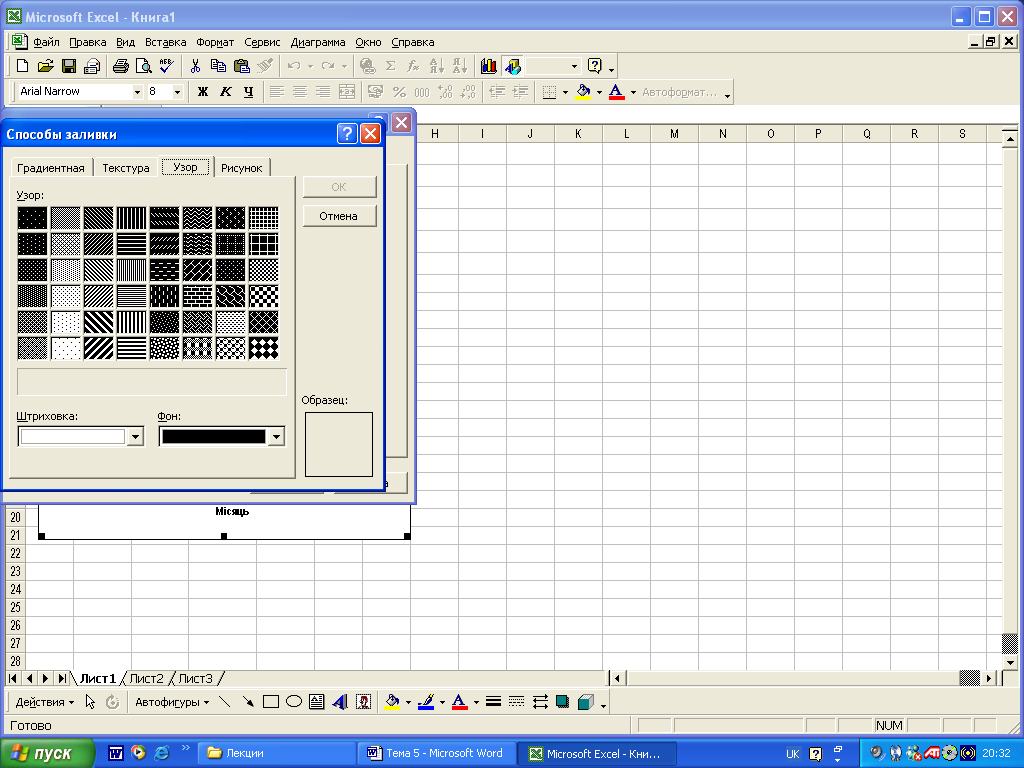Click the Cut scissors icon
Viewport: 1024px width, 768px height.
click(x=195, y=66)
